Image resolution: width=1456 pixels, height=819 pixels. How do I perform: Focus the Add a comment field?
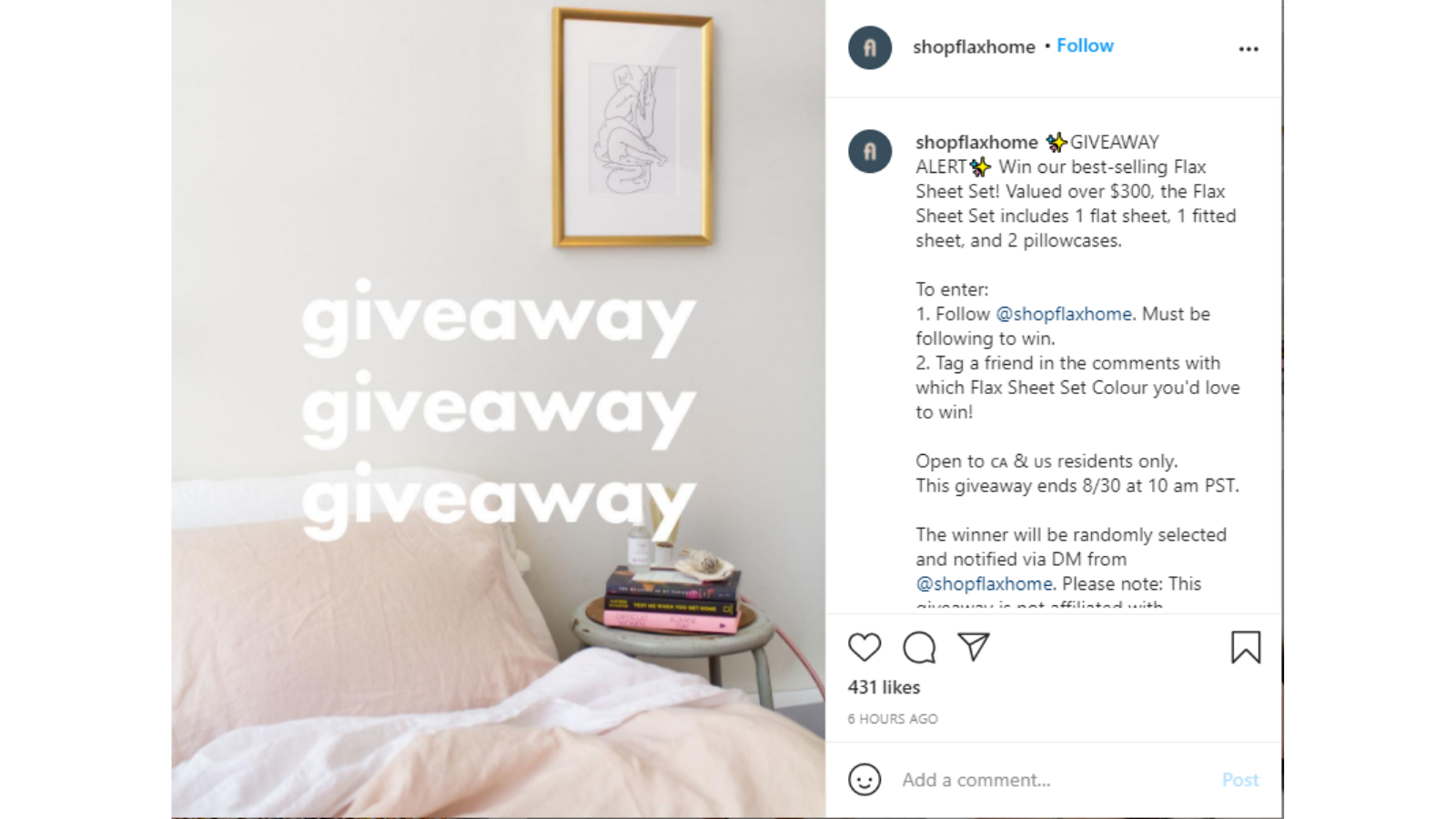click(x=1056, y=780)
